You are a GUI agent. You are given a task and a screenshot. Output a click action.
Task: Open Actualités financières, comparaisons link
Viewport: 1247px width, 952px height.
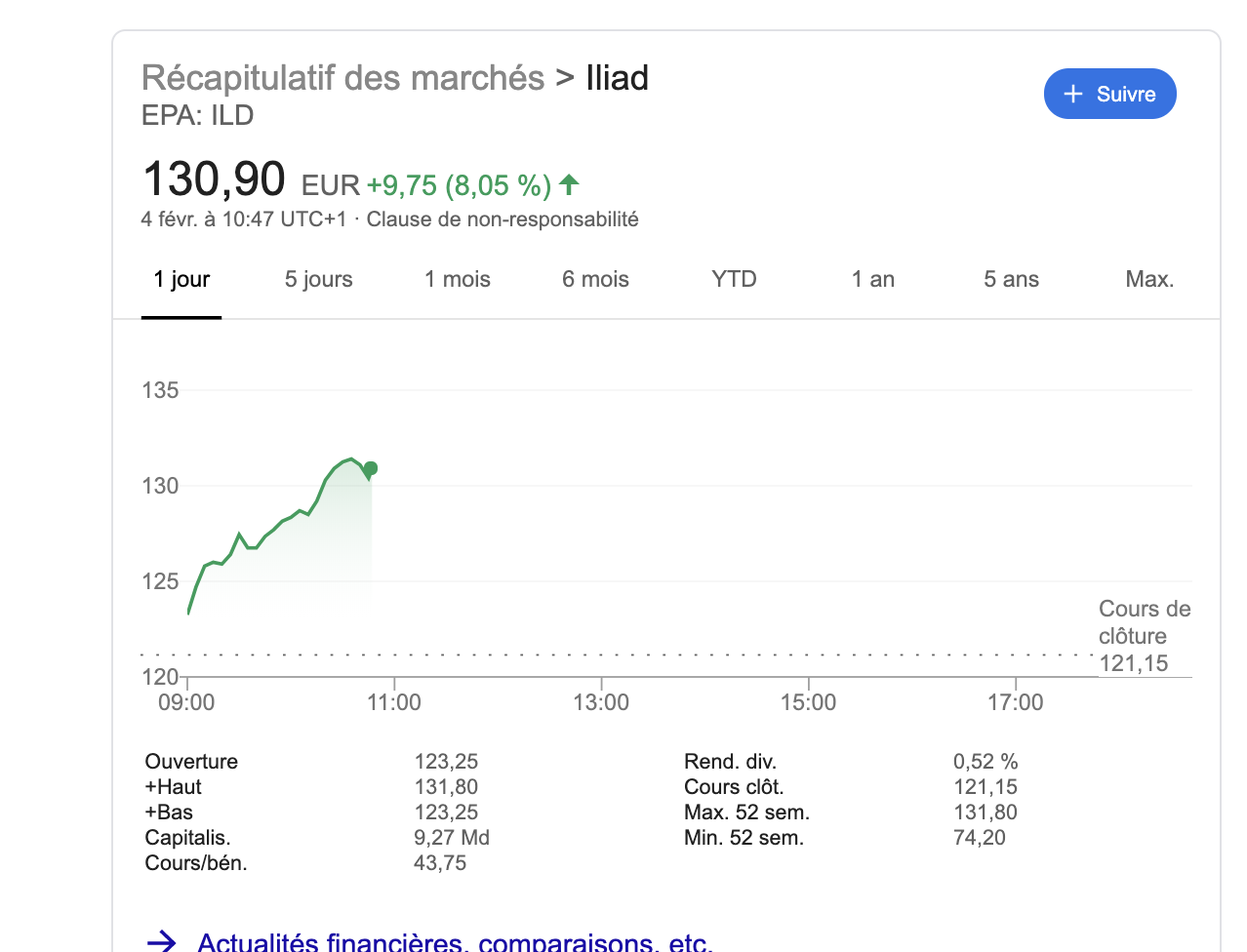tap(455, 942)
